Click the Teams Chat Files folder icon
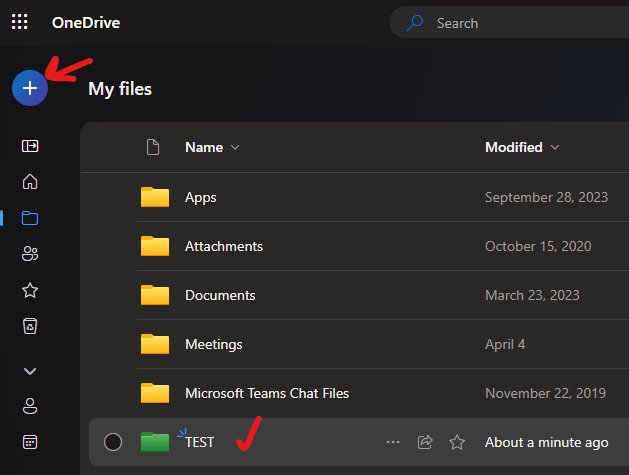Image resolution: width=629 pixels, height=475 pixels. (155, 393)
